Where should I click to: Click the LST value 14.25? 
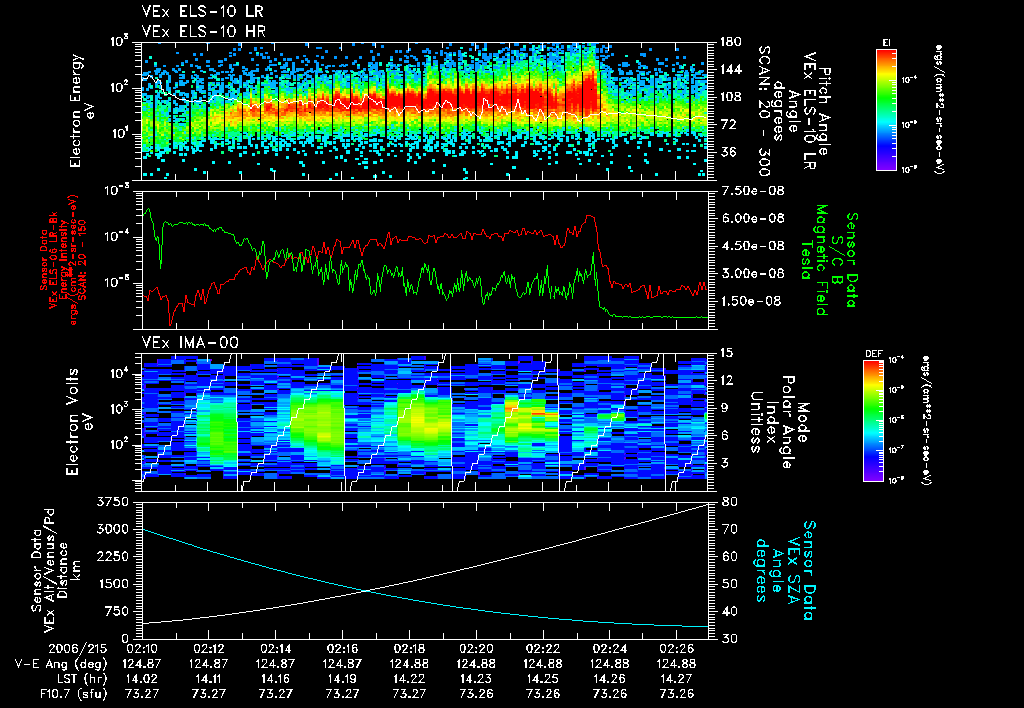click(x=543, y=679)
